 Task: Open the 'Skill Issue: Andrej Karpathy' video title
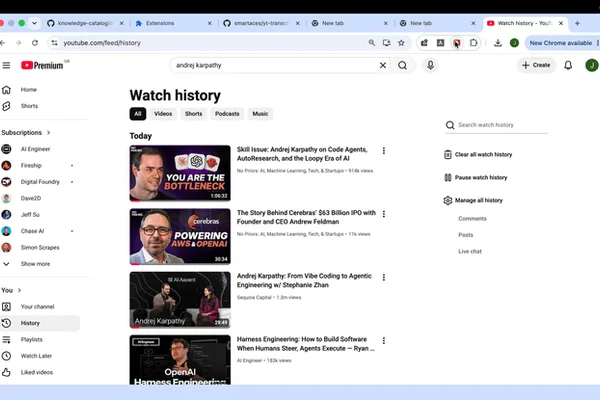click(302, 154)
